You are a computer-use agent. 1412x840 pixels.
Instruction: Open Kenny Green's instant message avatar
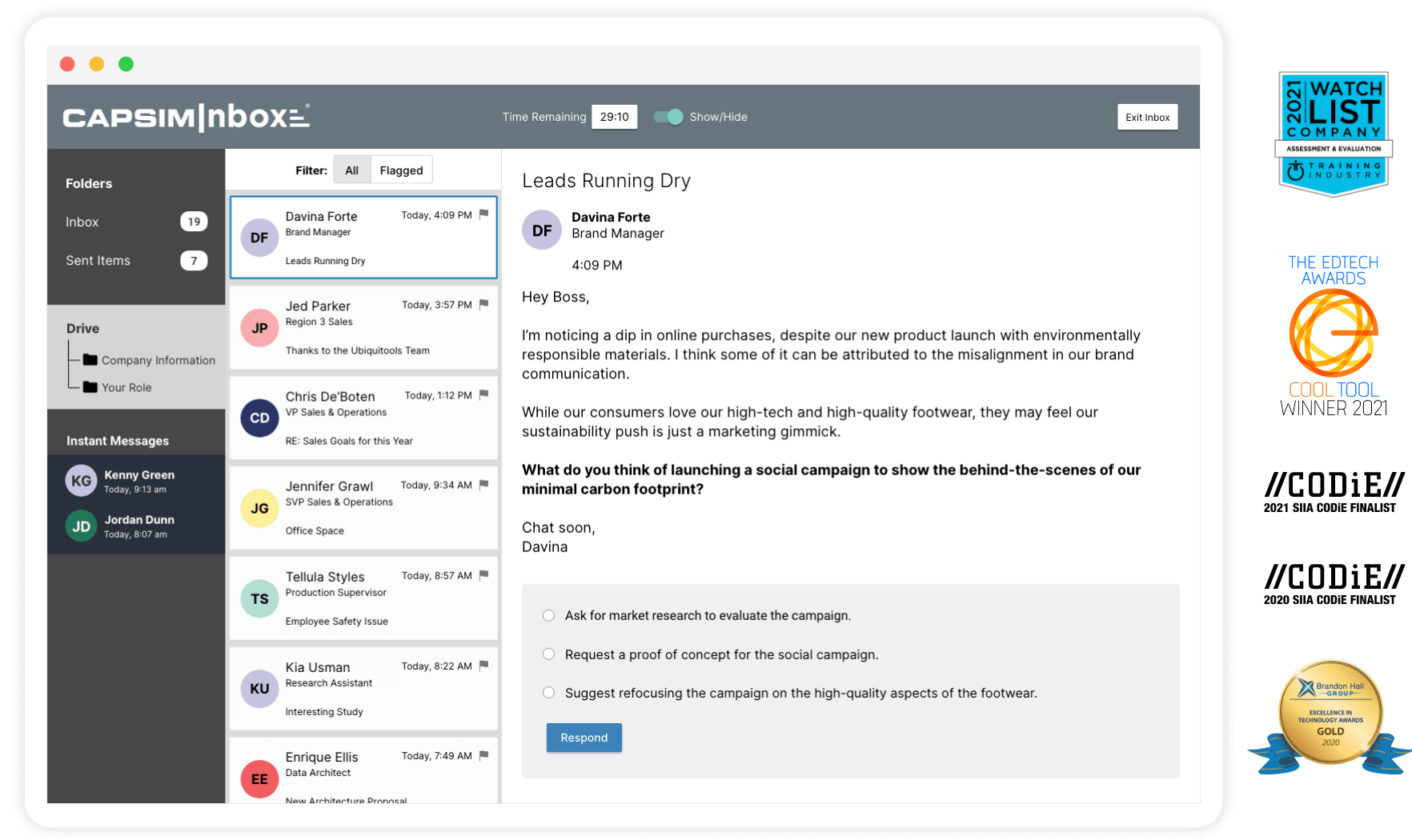[81, 480]
